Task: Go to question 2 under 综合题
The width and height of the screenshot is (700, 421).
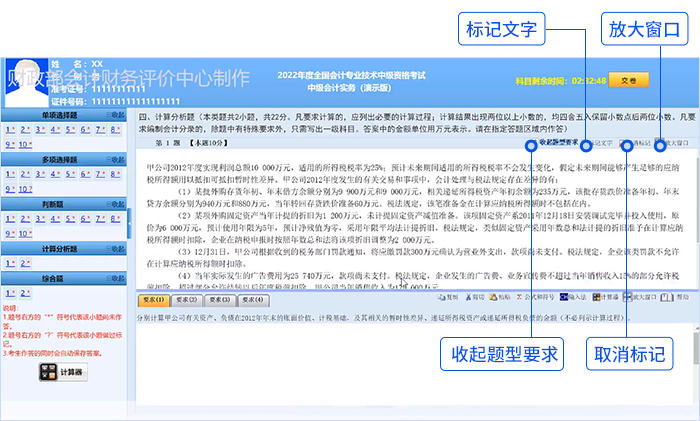Action: (22, 295)
